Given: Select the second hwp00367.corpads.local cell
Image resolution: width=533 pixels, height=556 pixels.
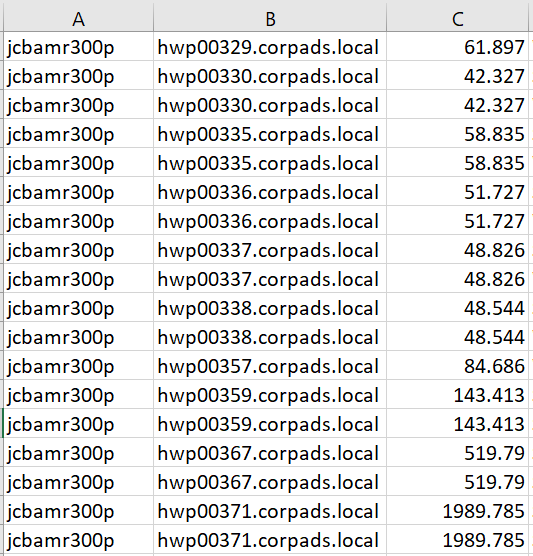Looking at the screenshot, I should point(270,481).
